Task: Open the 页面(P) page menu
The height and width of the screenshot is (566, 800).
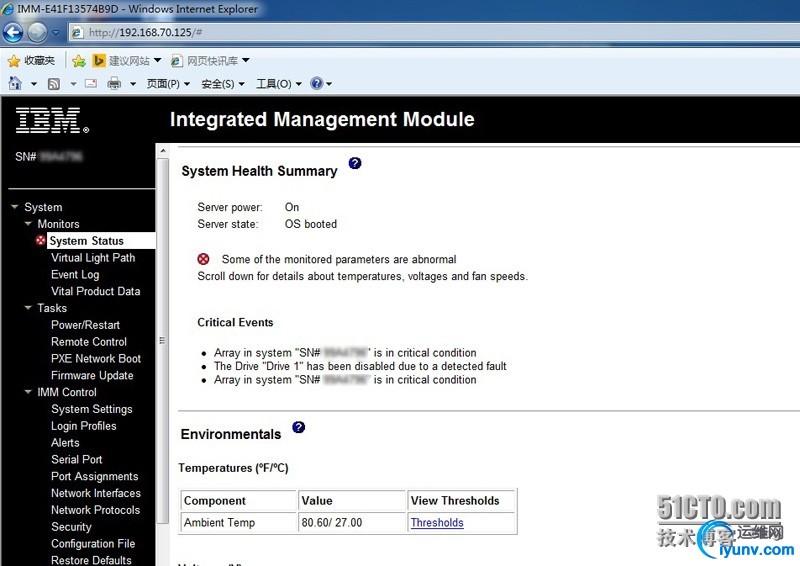Action: [168, 84]
